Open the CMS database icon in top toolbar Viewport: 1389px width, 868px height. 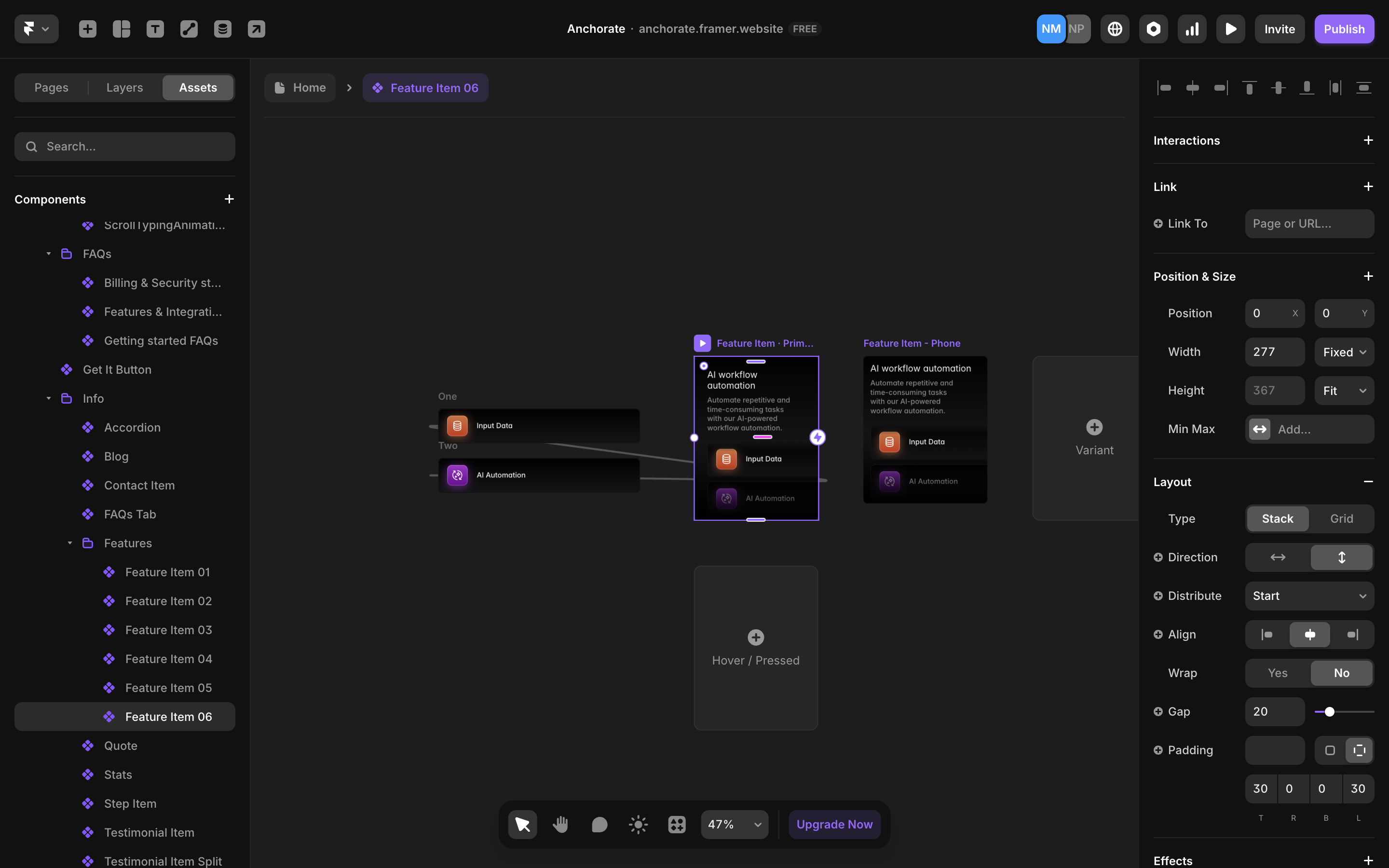pos(223,29)
